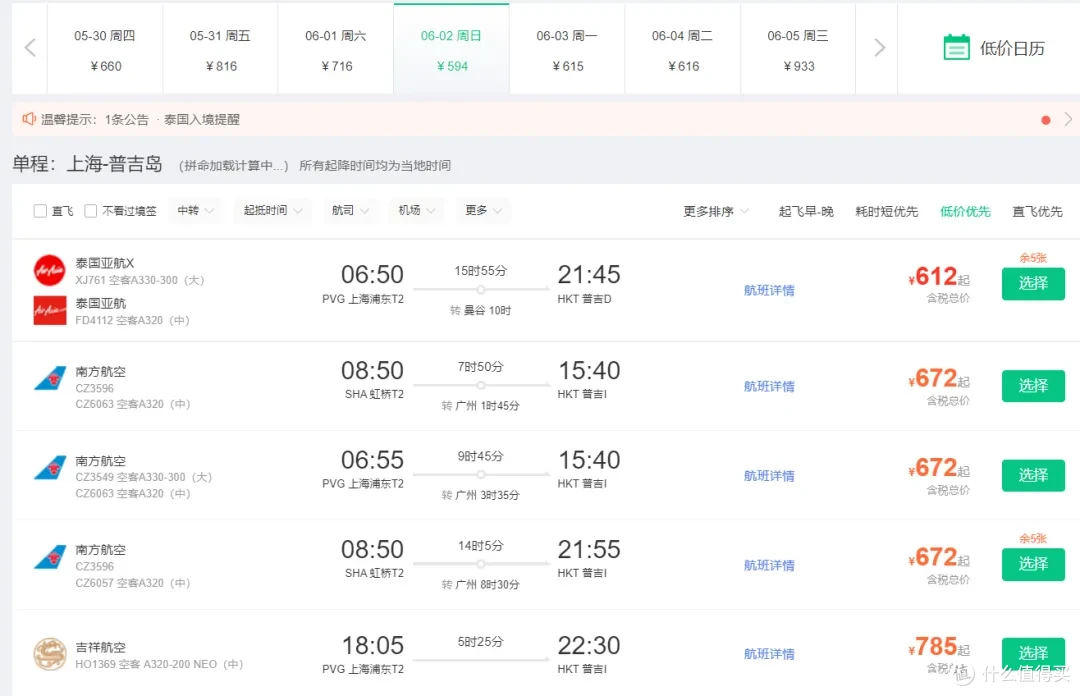Click the 06:50 PVG departure time

click(x=372, y=274)
